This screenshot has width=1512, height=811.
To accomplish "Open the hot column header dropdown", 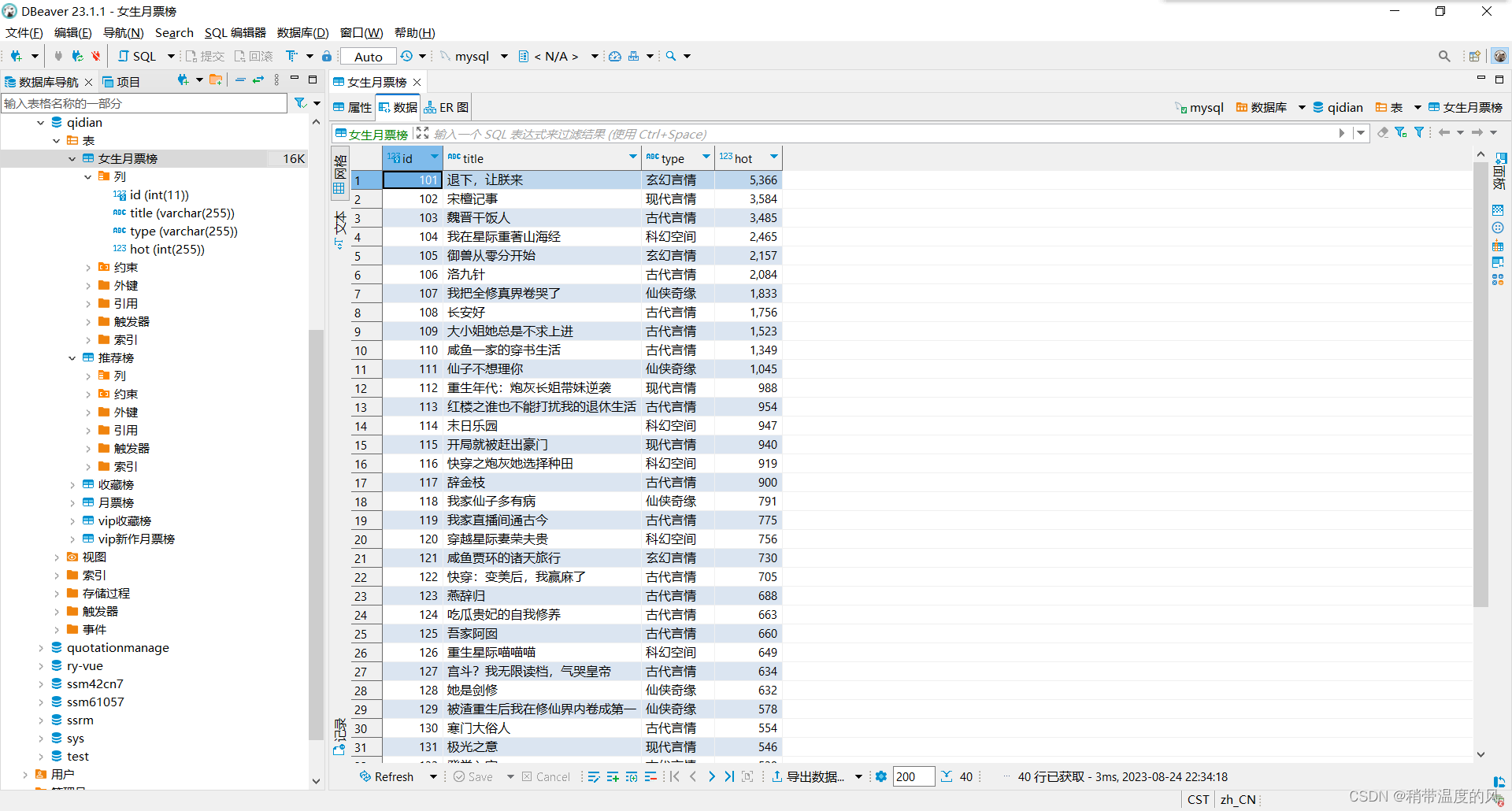I will pyautogui.click(x=774, y=157).
